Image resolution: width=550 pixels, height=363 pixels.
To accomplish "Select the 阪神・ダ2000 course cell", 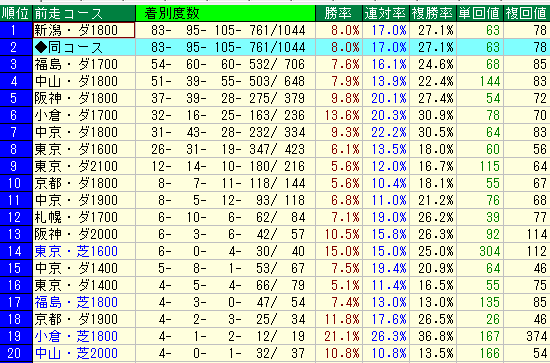I will 84,234.
